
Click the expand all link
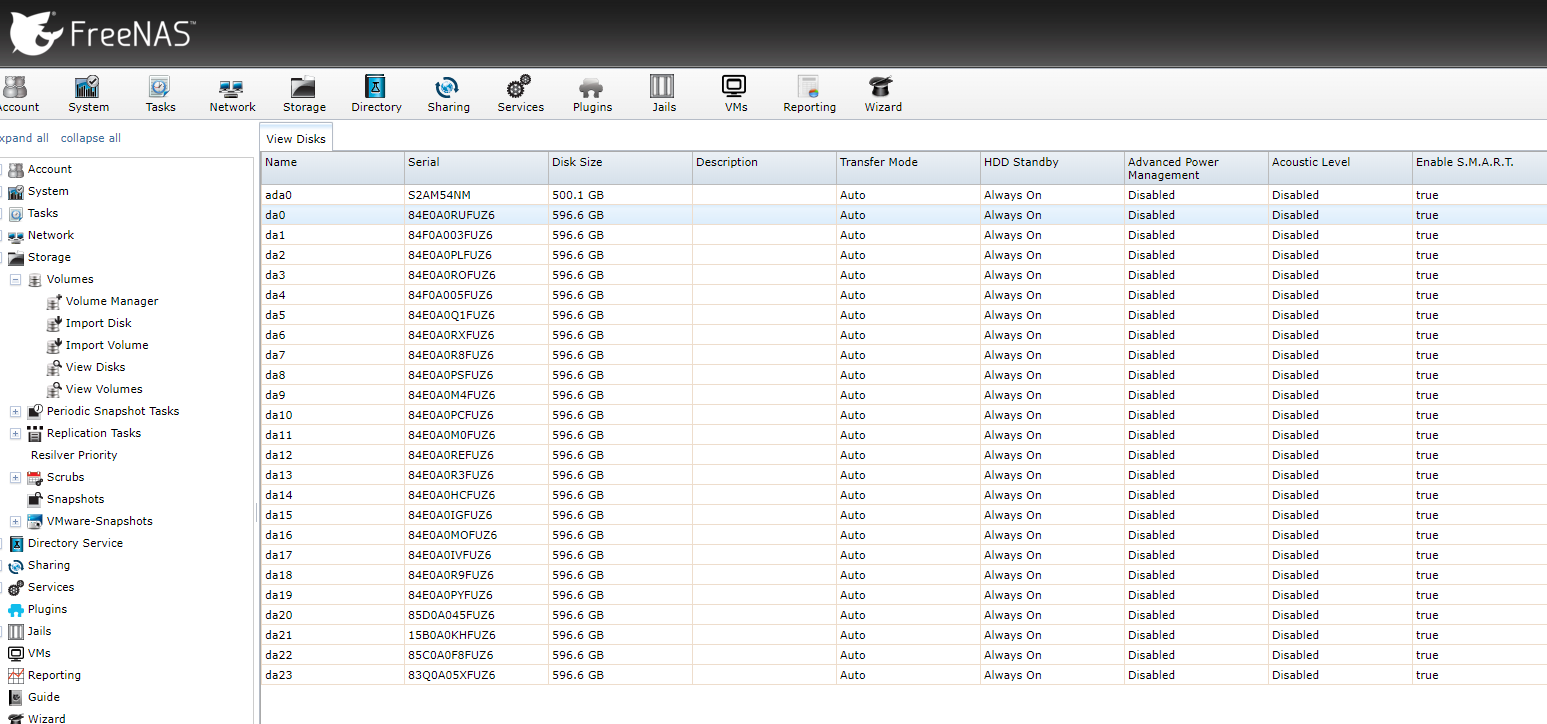point(23,138)
